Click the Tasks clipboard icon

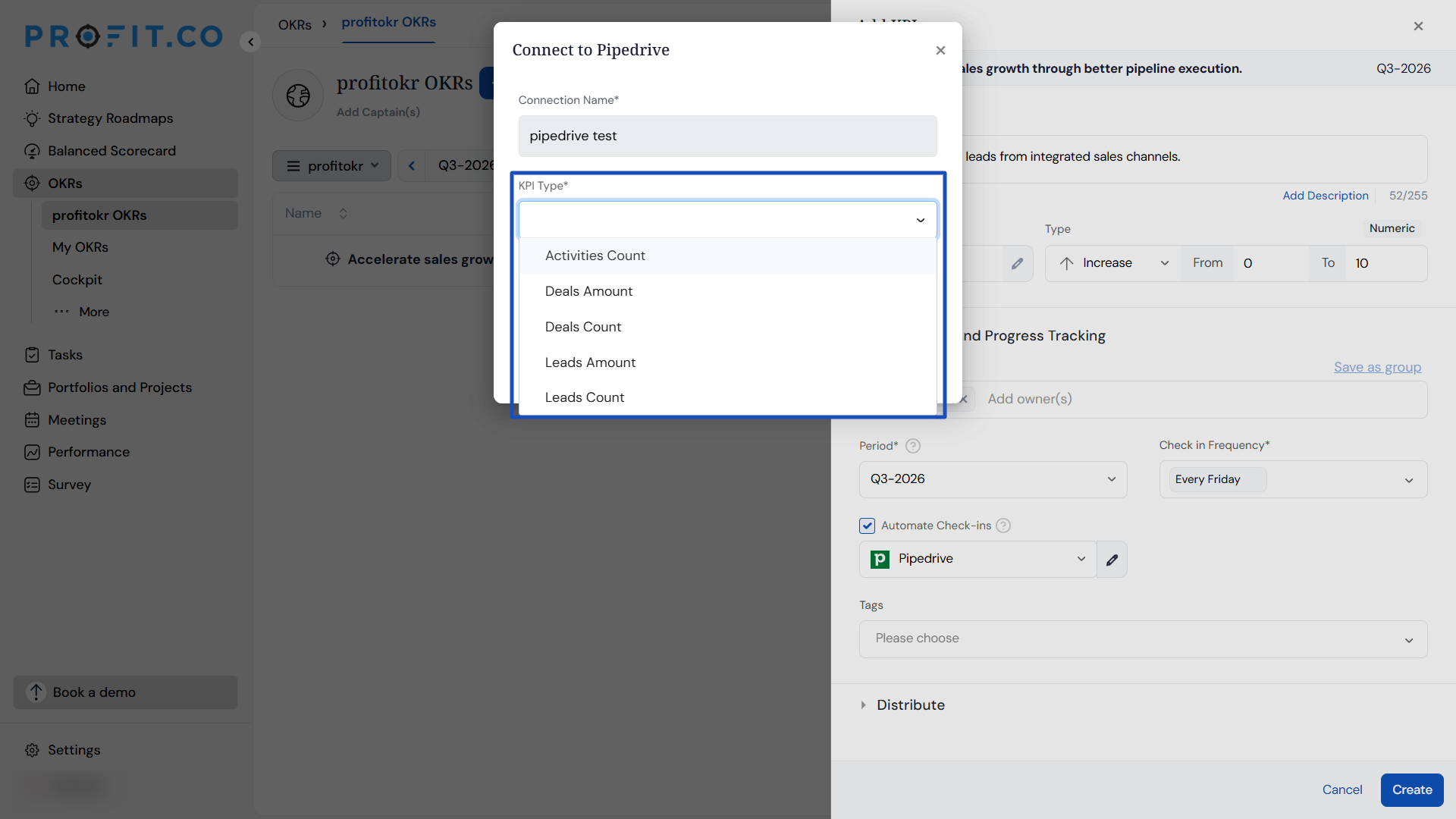tap(32, 355)
